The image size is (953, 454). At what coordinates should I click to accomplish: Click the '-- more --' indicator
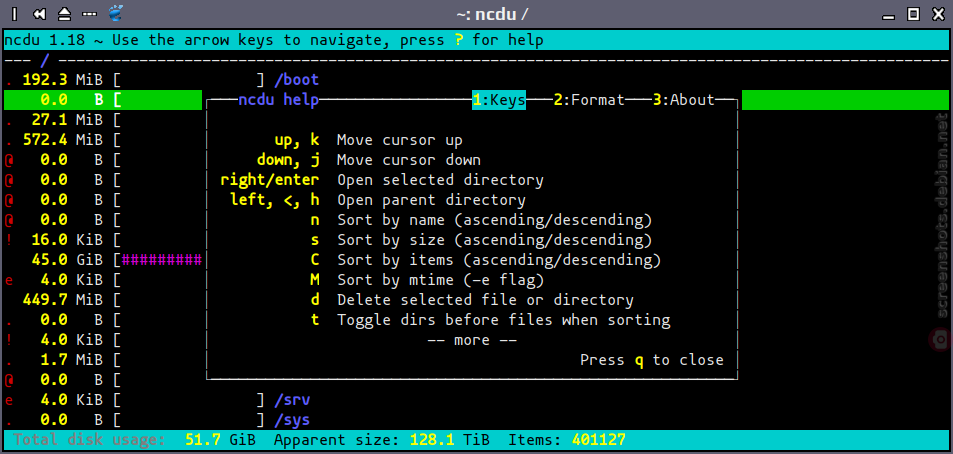tap(472, 340)
